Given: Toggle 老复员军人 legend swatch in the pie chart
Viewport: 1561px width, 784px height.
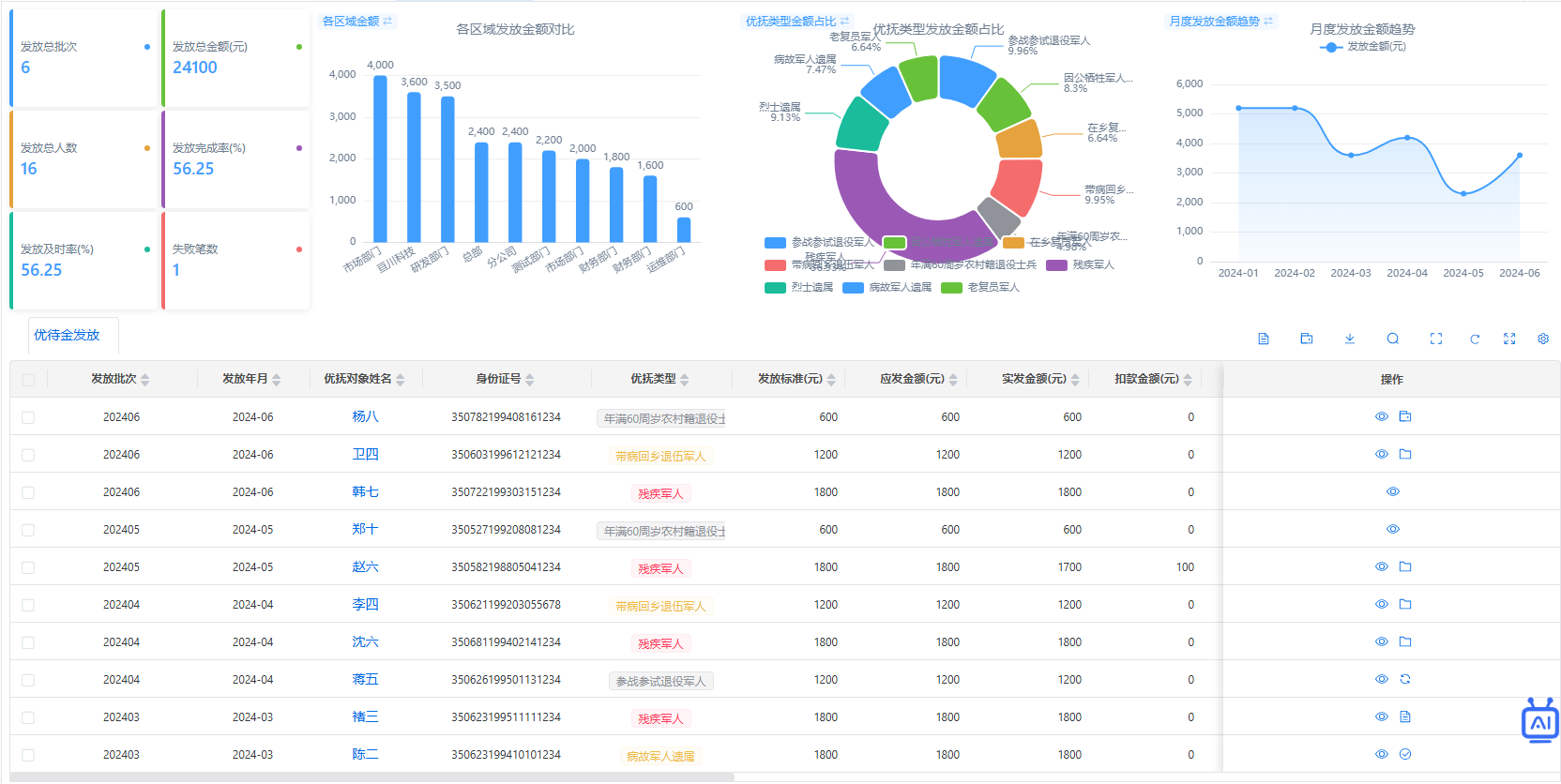Looking at the screenshot, I should (951, 288).
